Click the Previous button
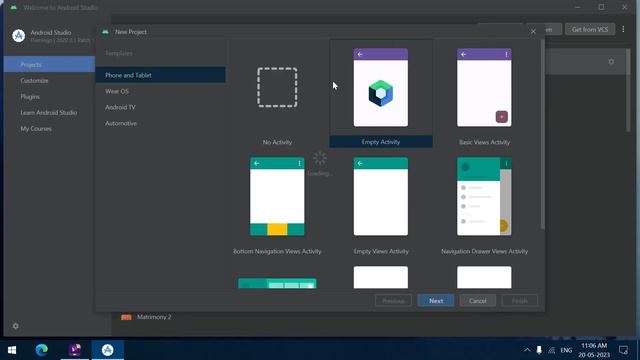Screen dimensions: 640x360 (x=393, y=301)
